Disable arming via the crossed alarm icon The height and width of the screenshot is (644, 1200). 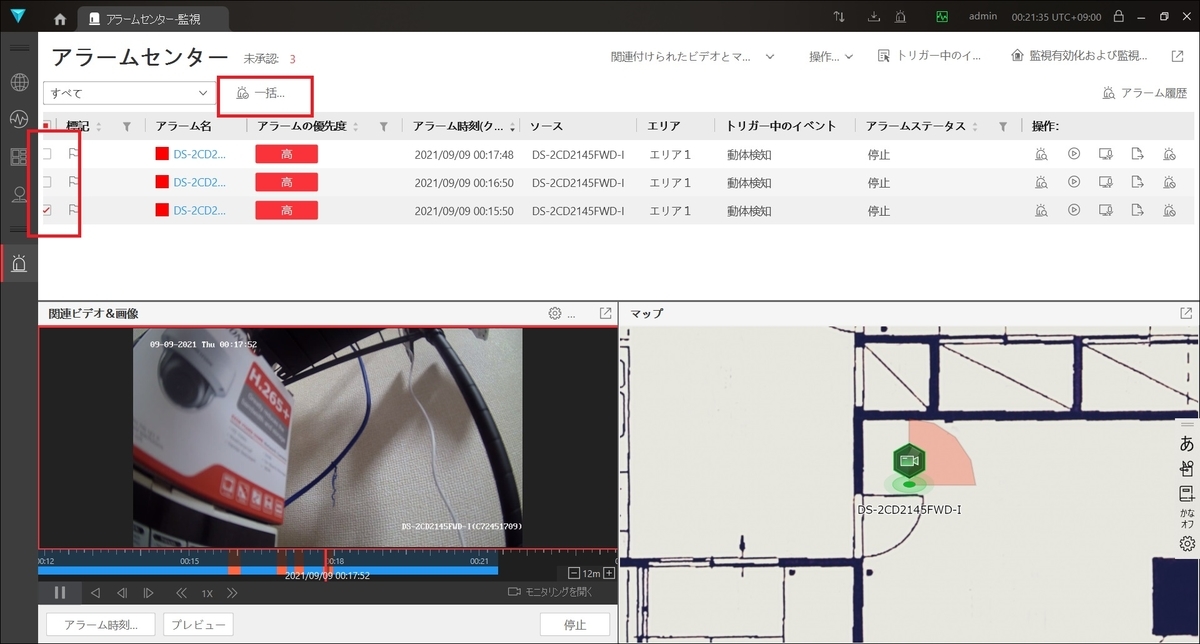1169,153
